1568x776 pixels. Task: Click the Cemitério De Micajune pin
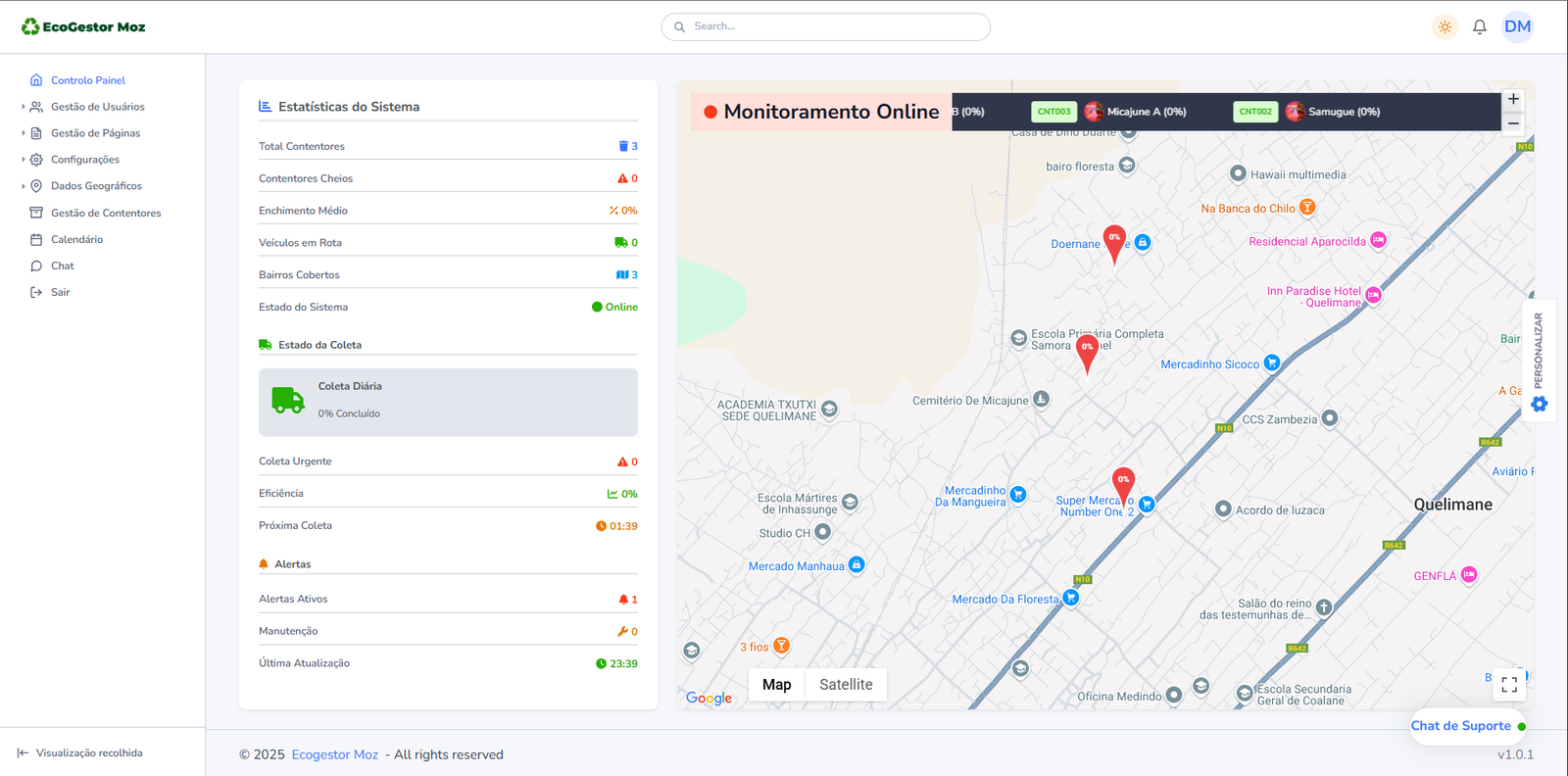click(1042, 399)
